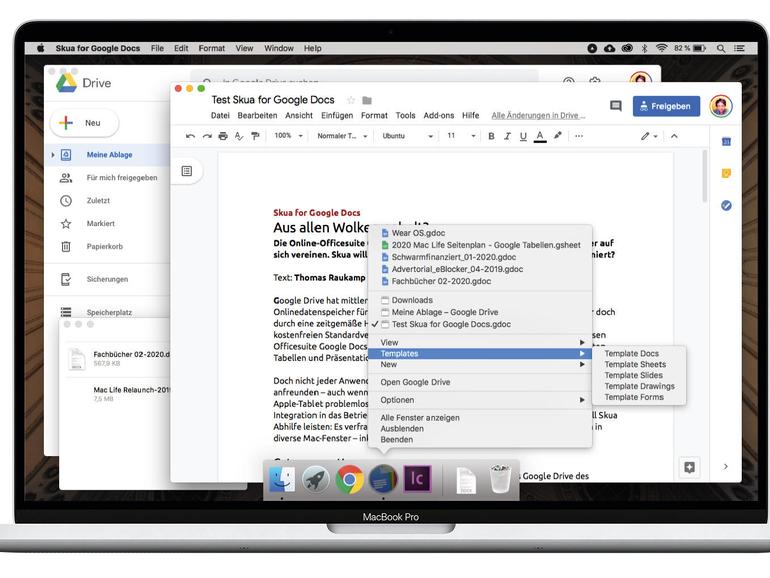Collapse the menus with the up chevron
The height and width of the screenshot is (578, 770).
pyautogui.click(x=674, y=136)
